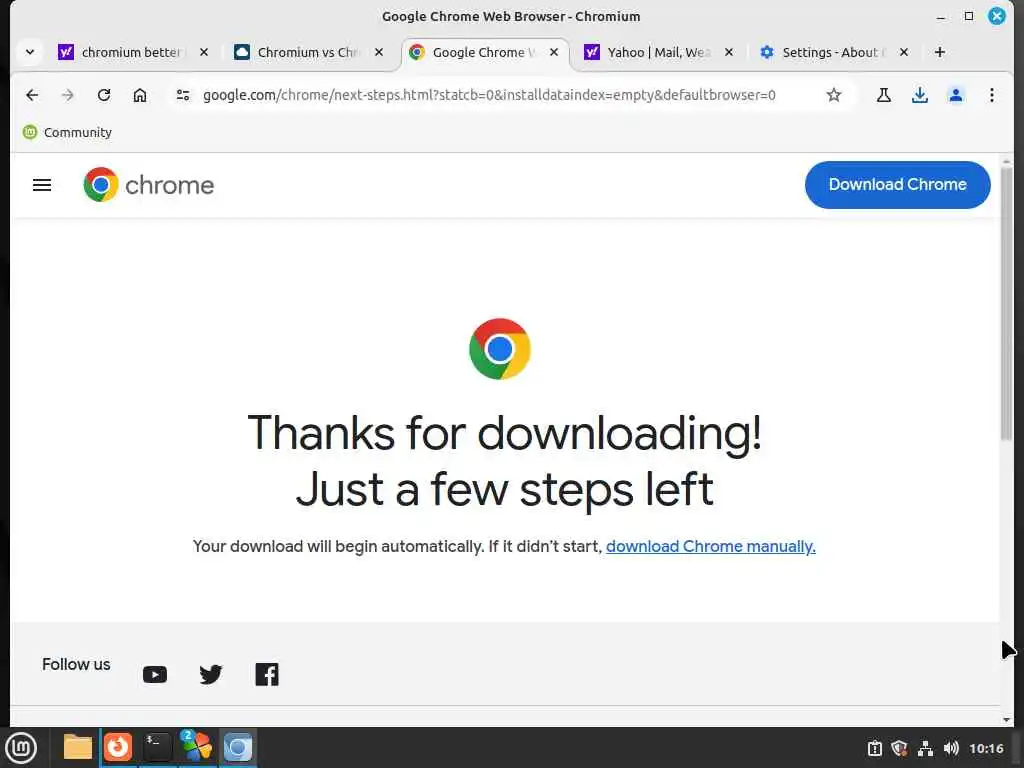Select the Chromium taskbar window button
This screenshot has height=768, width=1024.
tap(237, 747)
